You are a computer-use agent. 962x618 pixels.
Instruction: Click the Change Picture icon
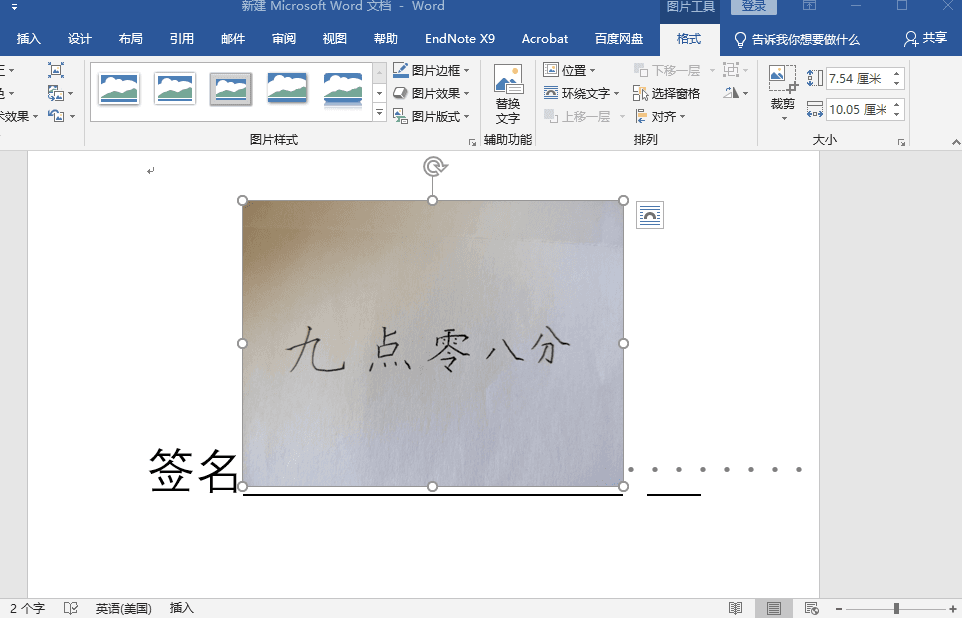click(x=56, y=93)
